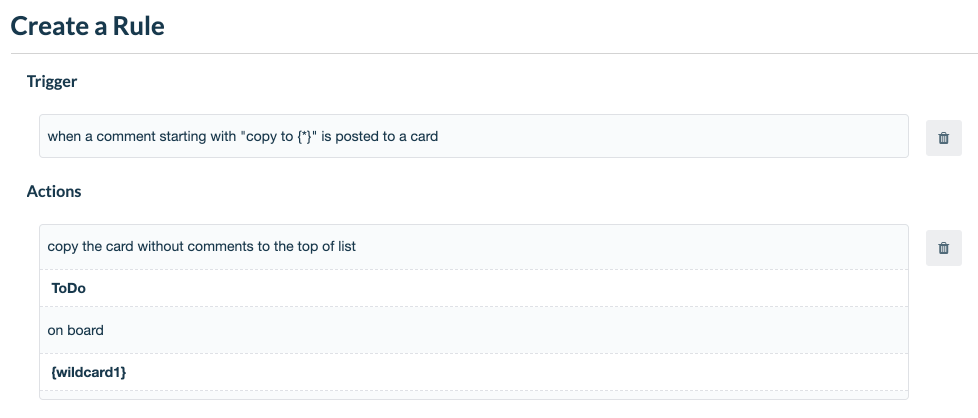This screenshot has width=978, height=418.
Task: Remove the copy card action via trash icon
Action: coord(943,248)
